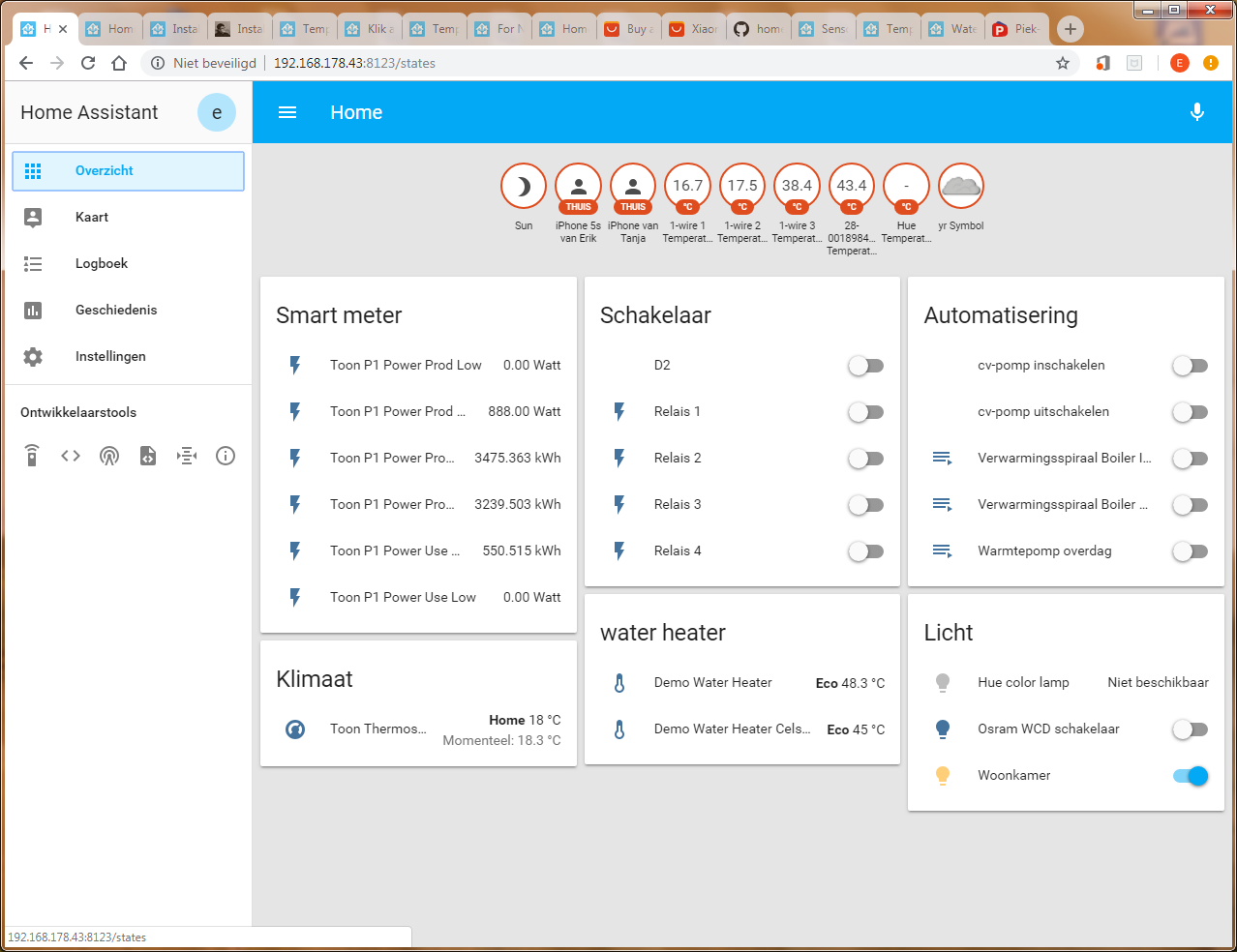Toggle Relais 4 switch

coord(866,551)
